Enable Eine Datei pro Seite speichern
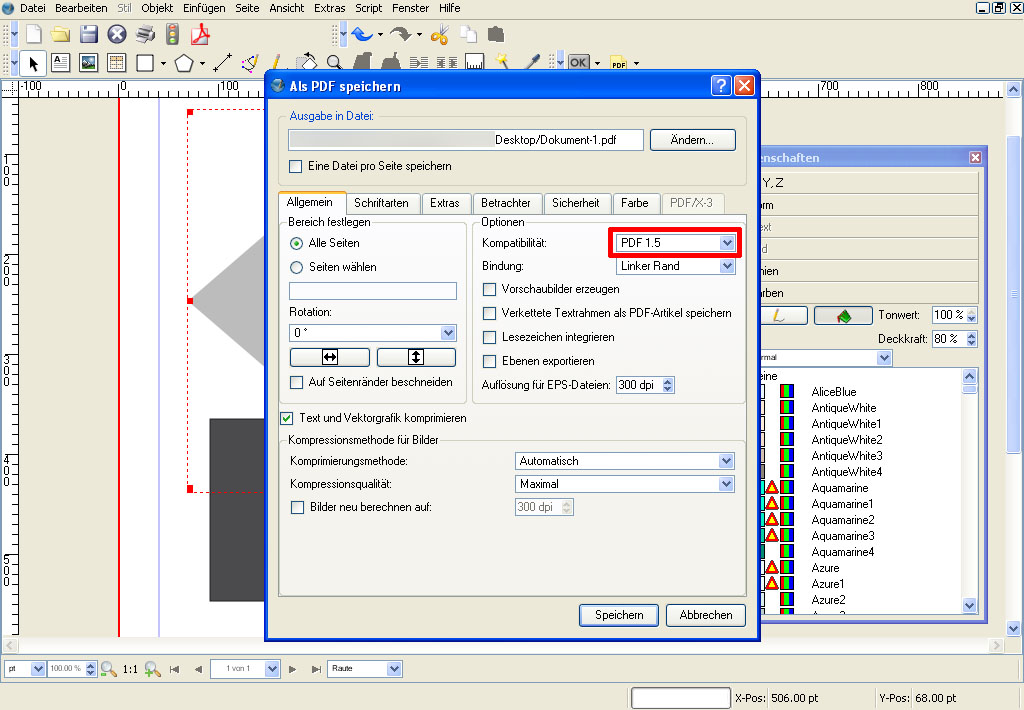 pyautogui.click(x=295, y=167)
